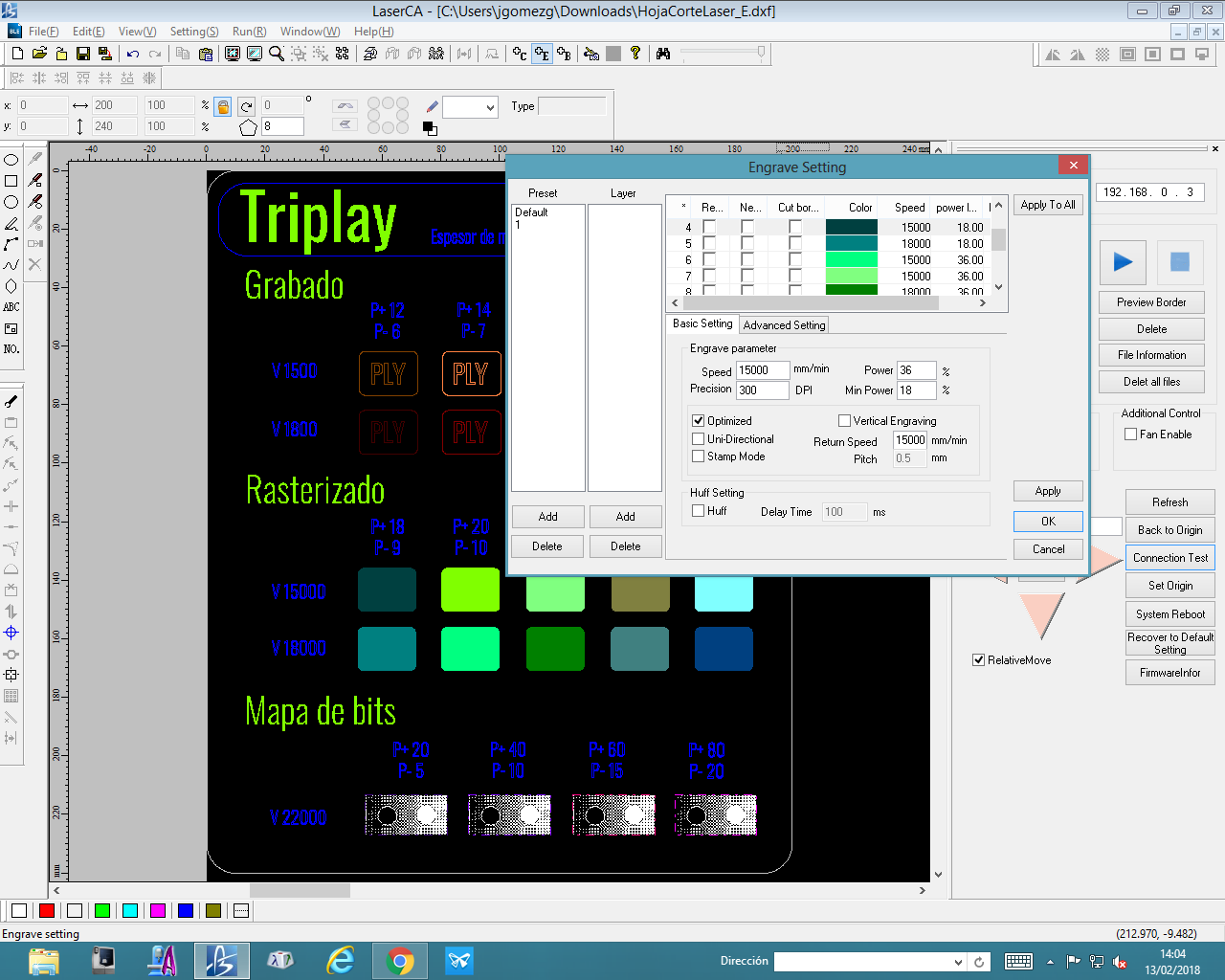Viewport: 1225px width, 980px height.
Task: Click the Save (floppy disk) icon
Action: (x=83, y=54)
